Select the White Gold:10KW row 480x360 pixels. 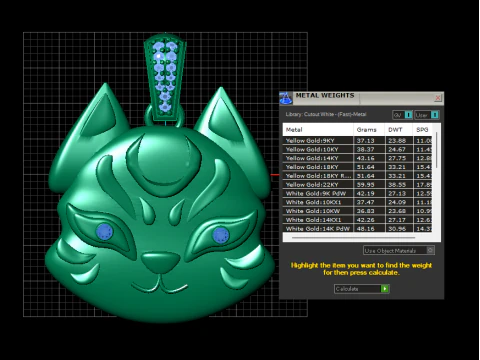click(357, 211)
